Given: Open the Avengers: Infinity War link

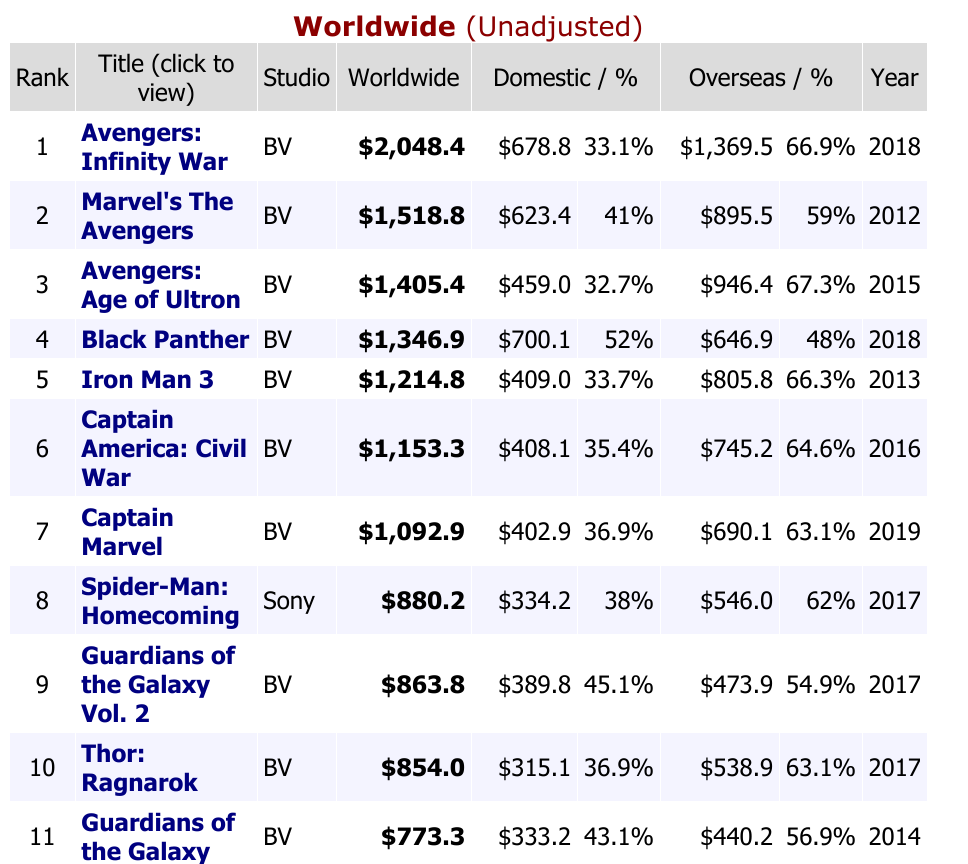Looking at the screenshot, I should [154, 147].
